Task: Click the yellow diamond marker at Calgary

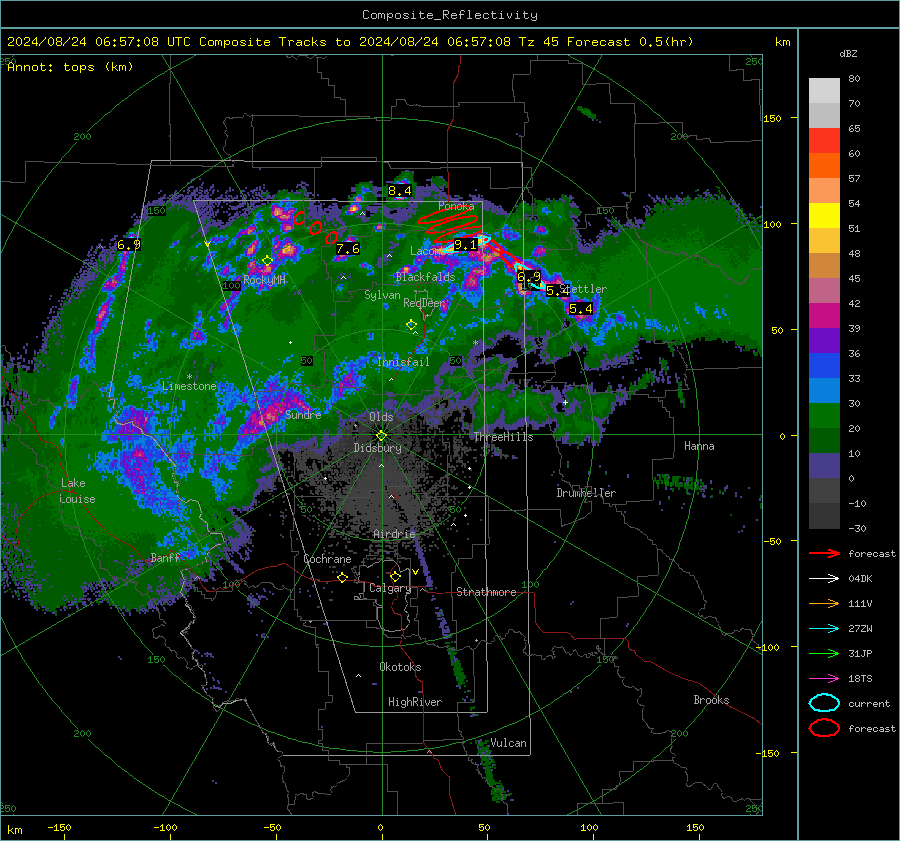Action: pyautogui.click(x=395, y=576)
